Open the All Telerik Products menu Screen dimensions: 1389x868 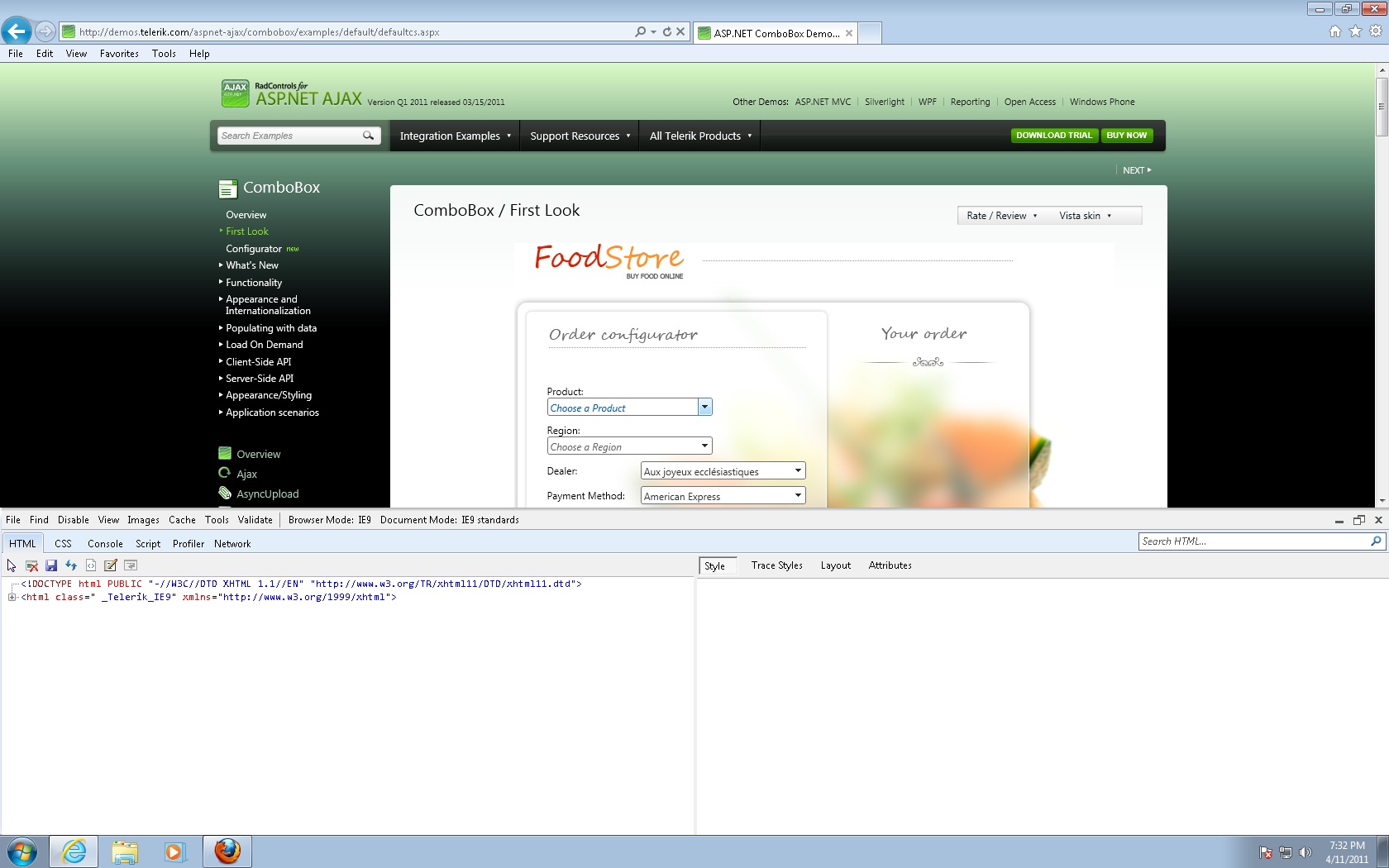pyautogui.click(x=700, y=136)
